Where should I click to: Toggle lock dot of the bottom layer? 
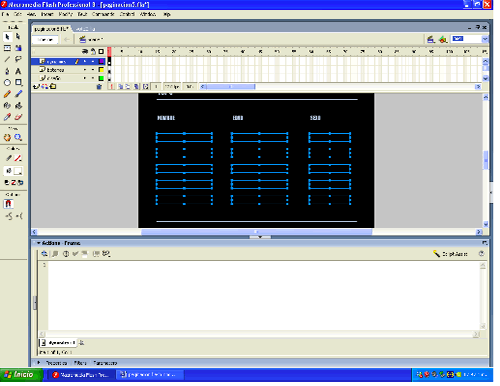tap(93, 78)
